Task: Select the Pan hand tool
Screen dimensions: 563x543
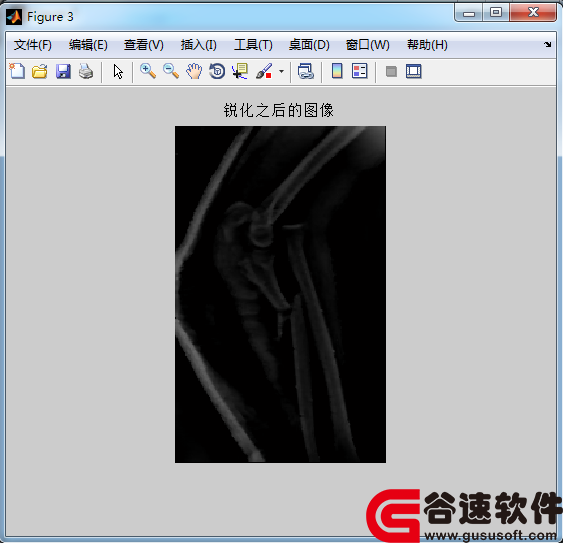Action: (x=194, y=71)
